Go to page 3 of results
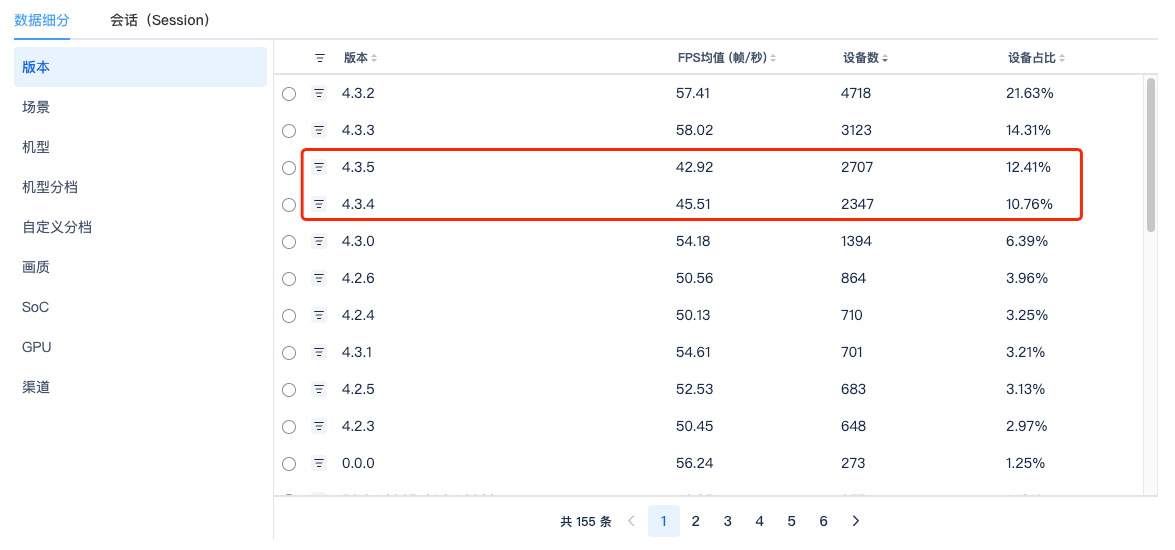The height and width of the screenshot is (550, 1175). (x=727, y=521)
